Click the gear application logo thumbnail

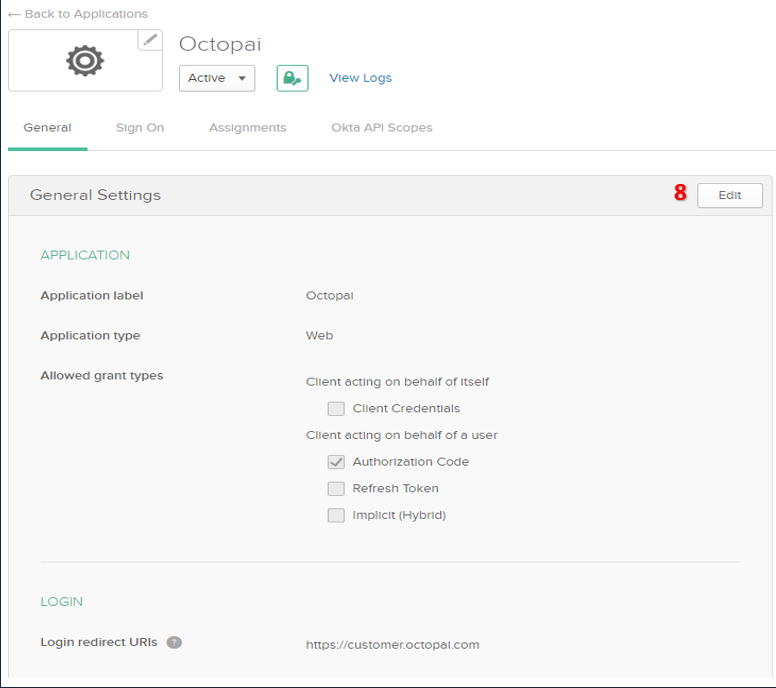tap(85, 60)
